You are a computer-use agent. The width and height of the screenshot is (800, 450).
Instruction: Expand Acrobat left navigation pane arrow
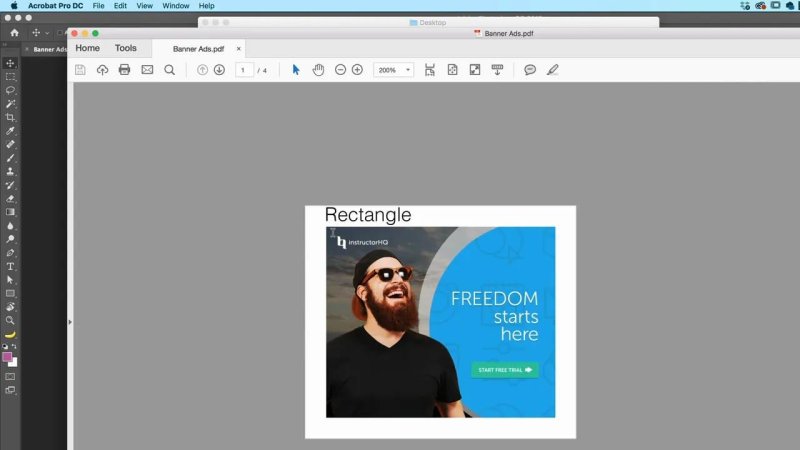point(70,322)
